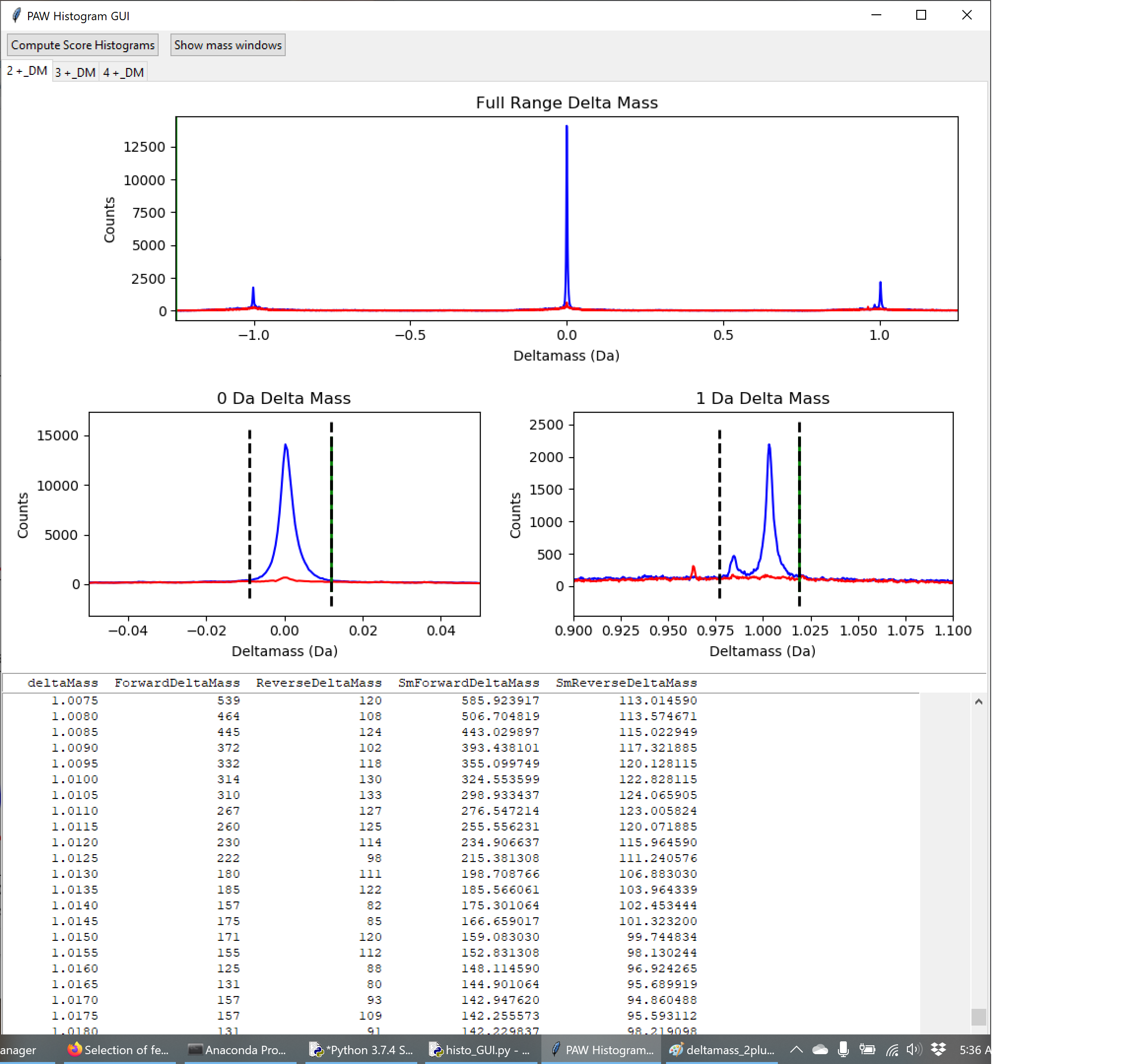Select the ForwardDeltaMass column header
The width and height of the screenshot is (1135, 1064).
click(x=177, y=683)
